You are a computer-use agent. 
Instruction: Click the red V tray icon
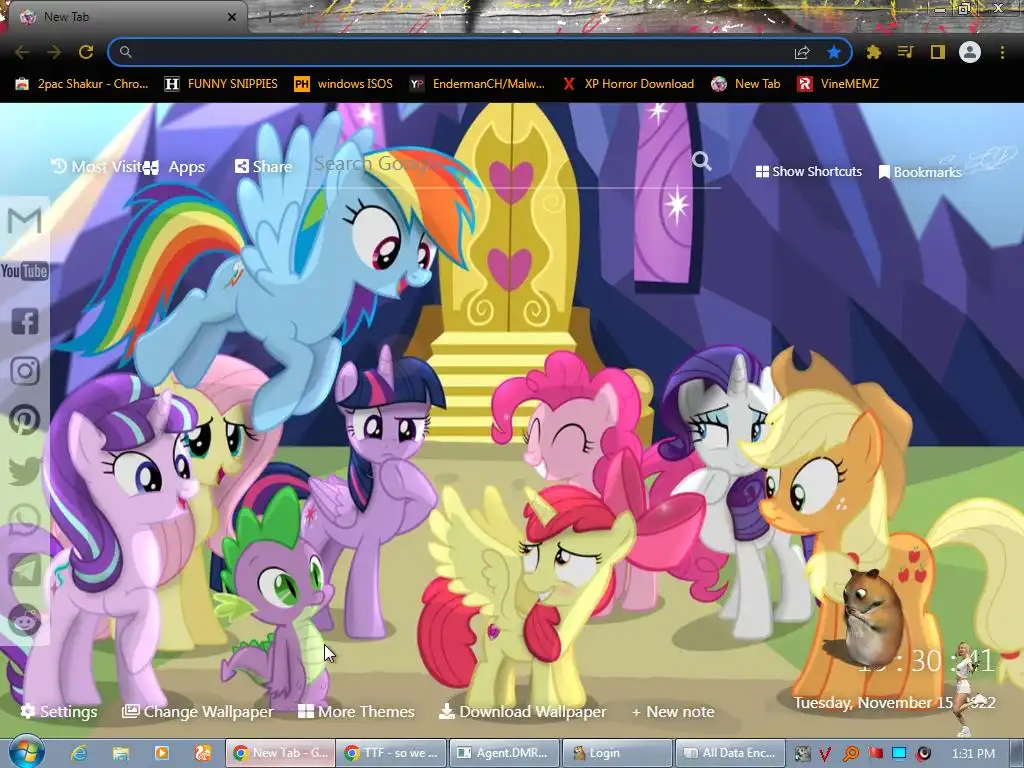tap(825, 754)
